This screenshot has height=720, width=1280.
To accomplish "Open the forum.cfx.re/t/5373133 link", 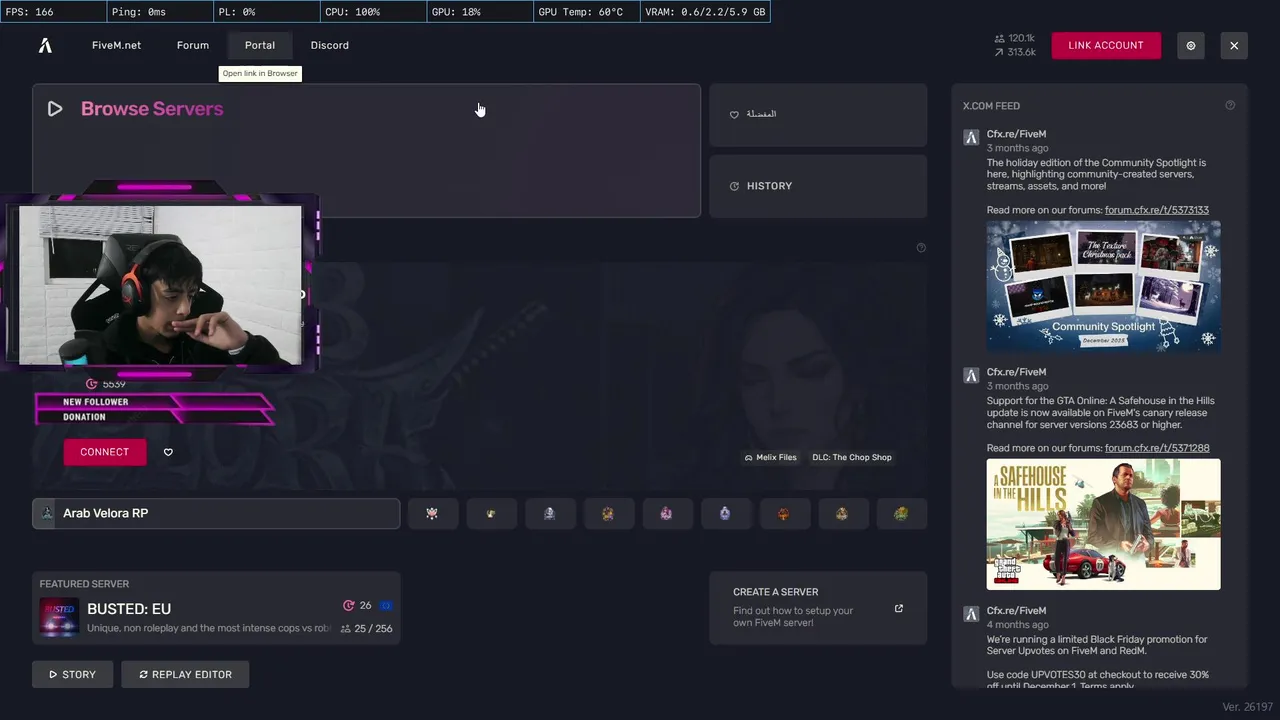I will (x=1157, y=210).
